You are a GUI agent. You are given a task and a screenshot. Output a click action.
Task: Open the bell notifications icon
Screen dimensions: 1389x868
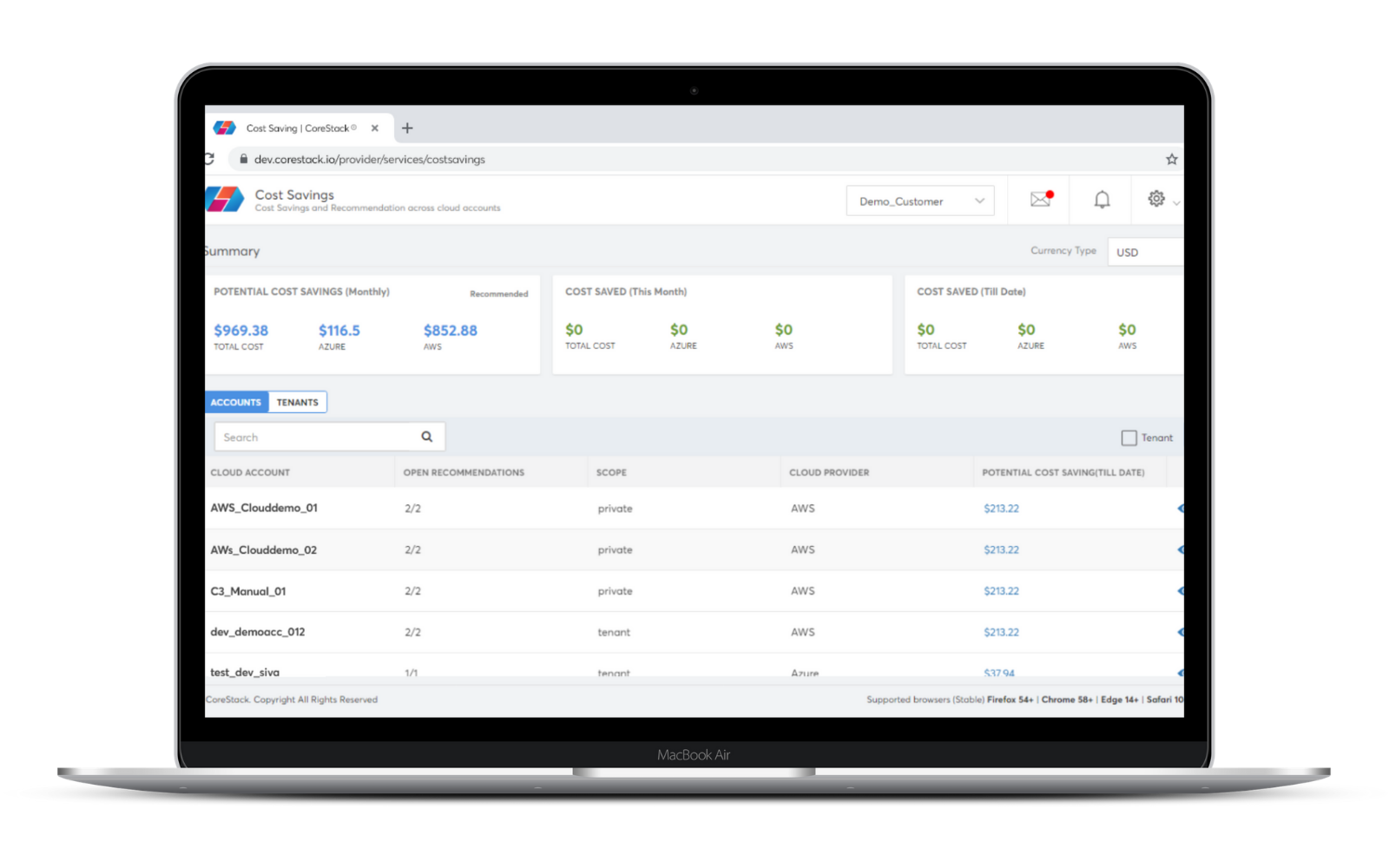[x=1102, y=201]
